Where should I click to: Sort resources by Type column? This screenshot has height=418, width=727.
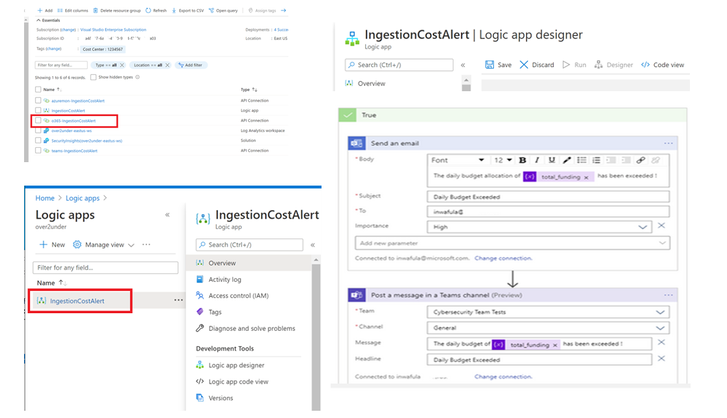pos(249,89)
